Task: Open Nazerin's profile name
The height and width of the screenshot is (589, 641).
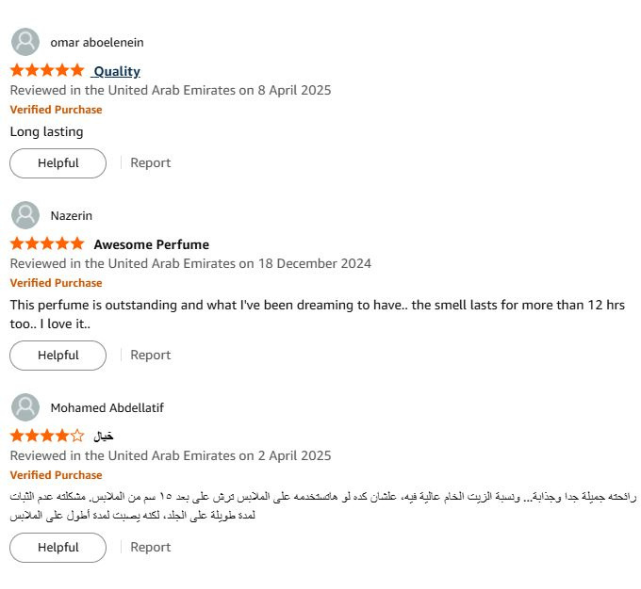Action: click(x=72, y=216)
